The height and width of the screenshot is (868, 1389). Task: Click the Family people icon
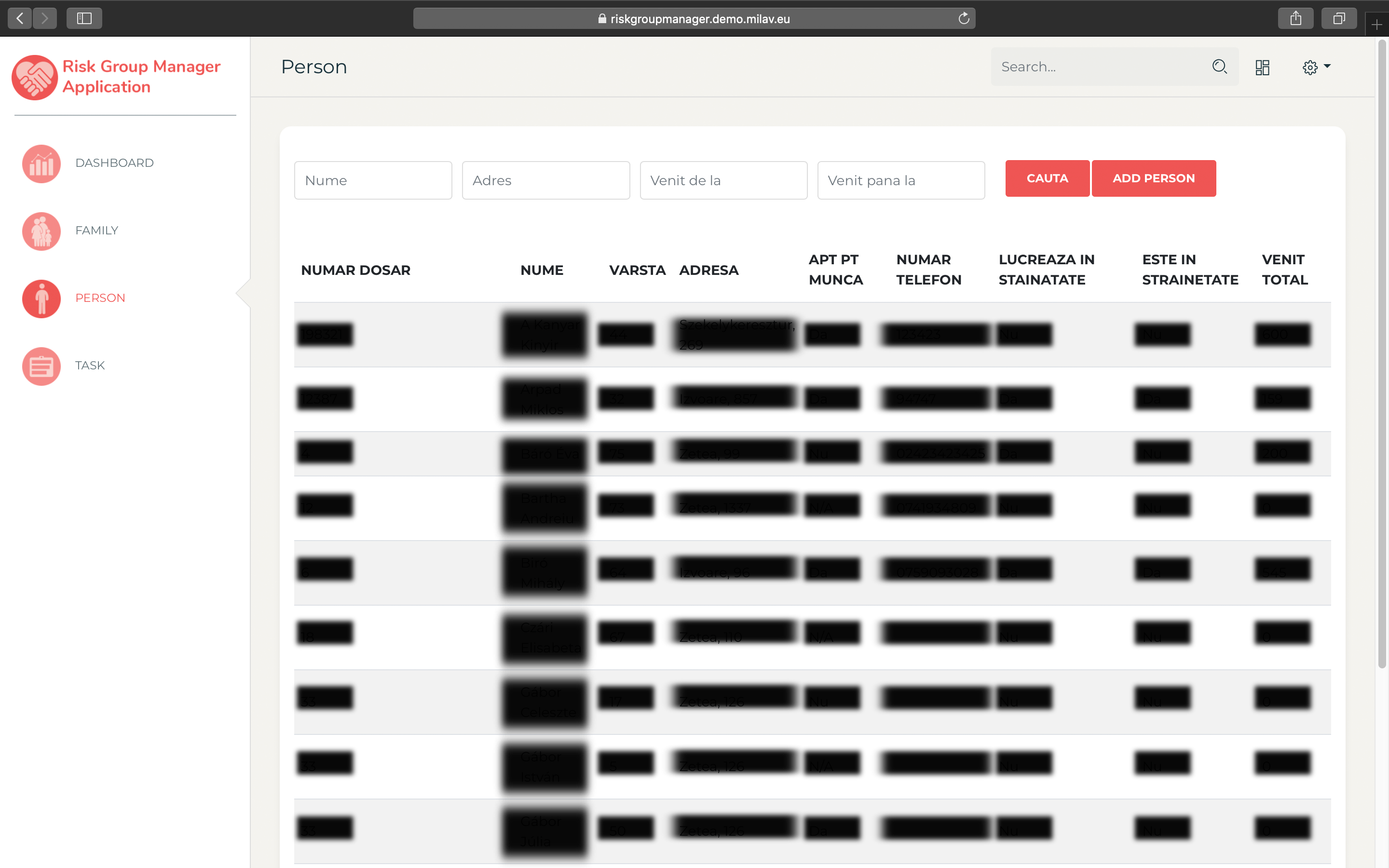41,231
